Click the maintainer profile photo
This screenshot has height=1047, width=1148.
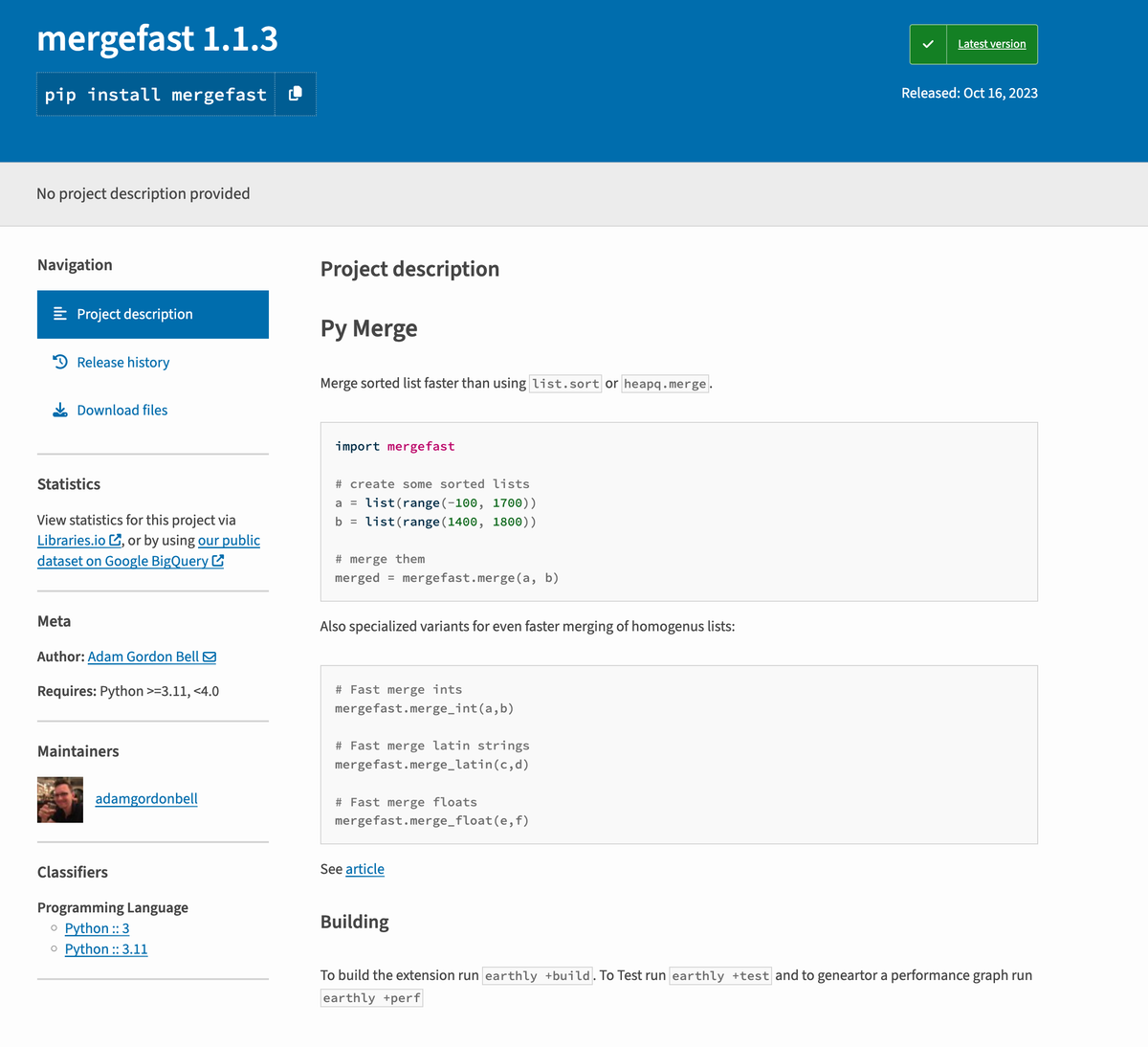(x=59, y=798)
